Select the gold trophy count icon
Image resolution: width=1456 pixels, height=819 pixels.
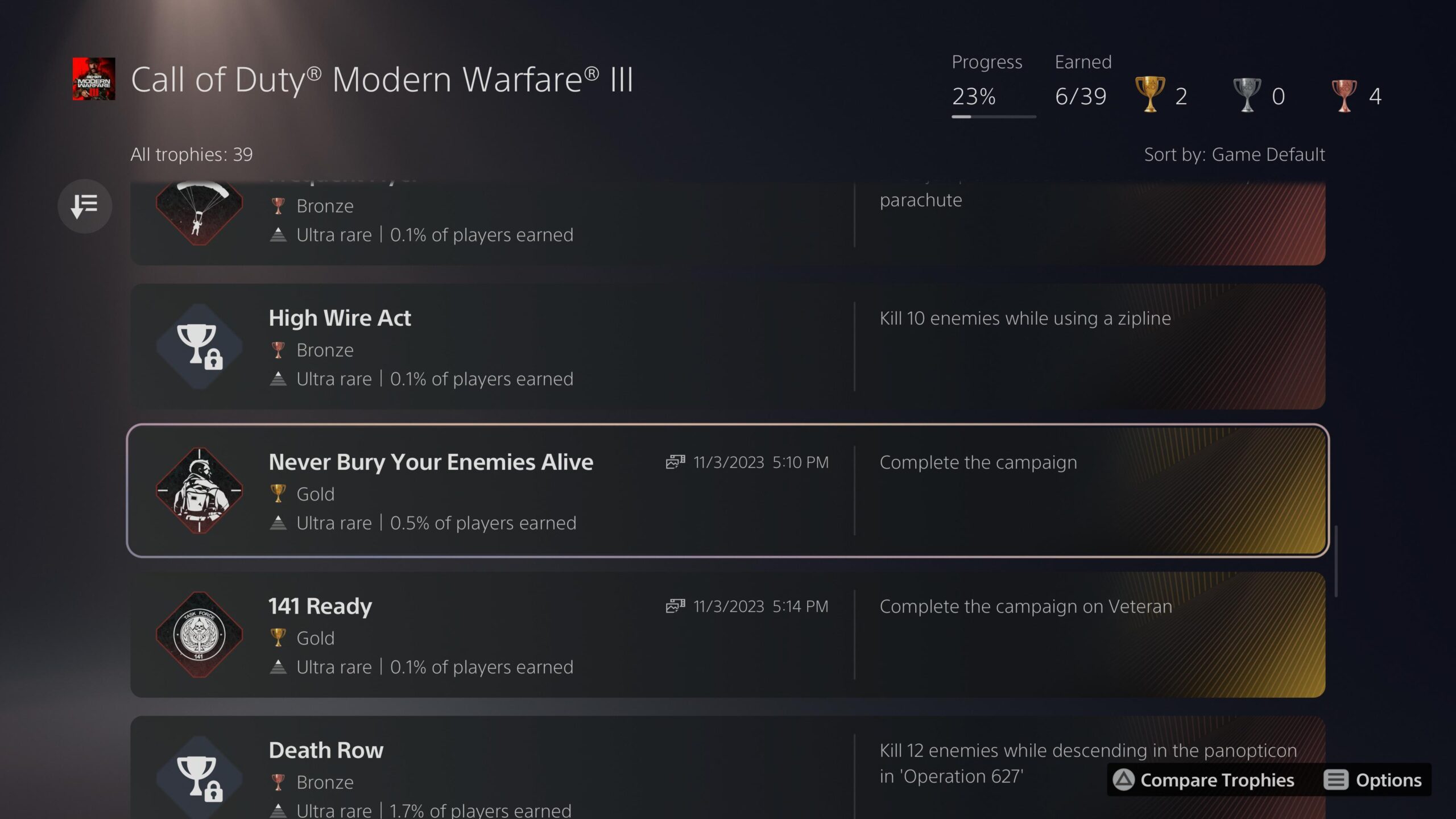pos(1149,94)
